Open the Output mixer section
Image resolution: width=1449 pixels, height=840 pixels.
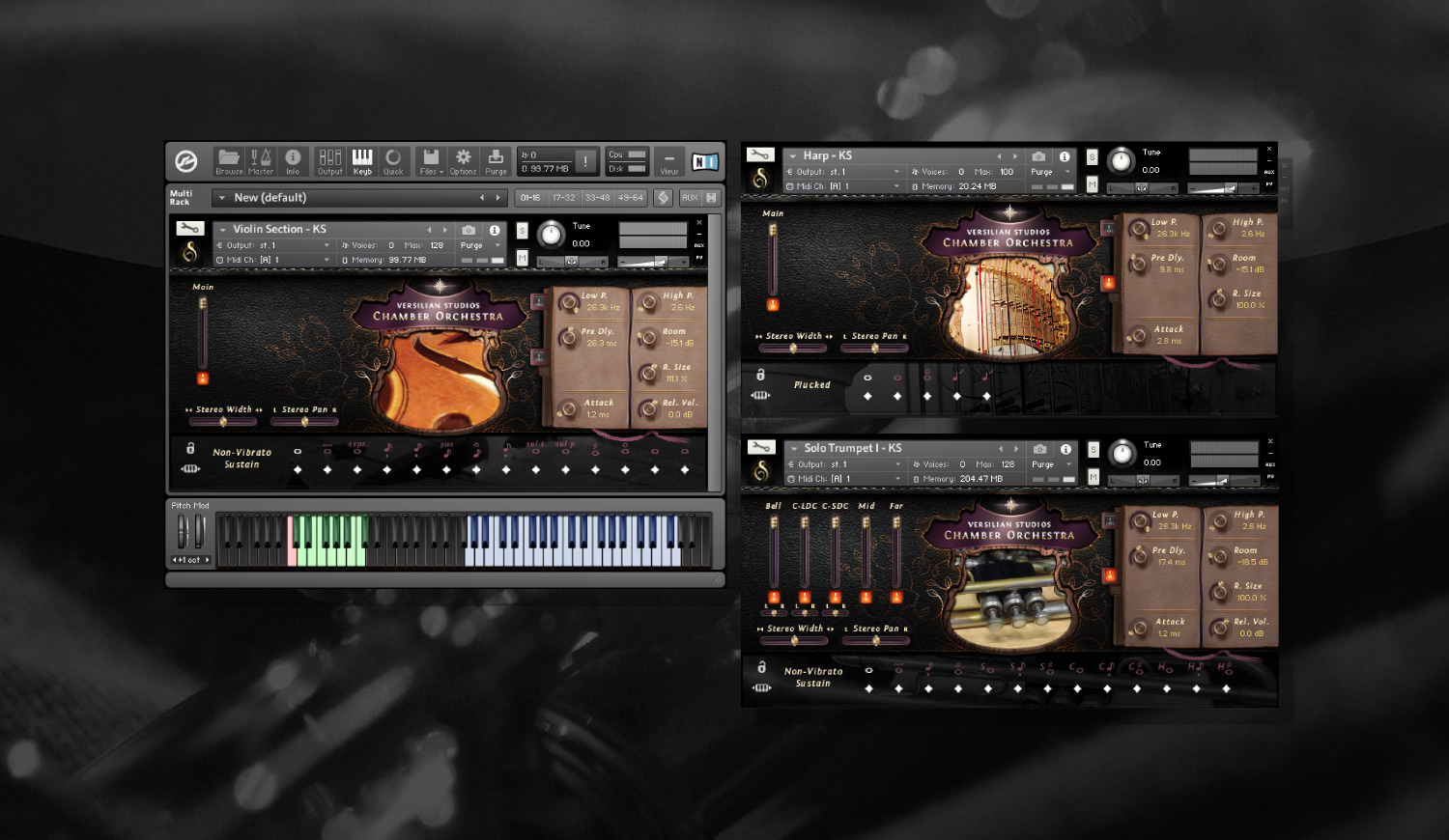pyautogui.click(x=330, y=161)
